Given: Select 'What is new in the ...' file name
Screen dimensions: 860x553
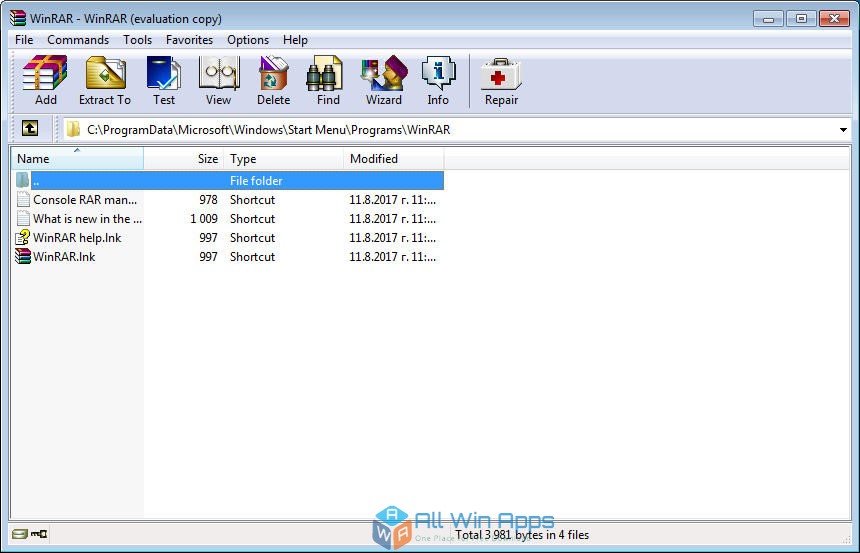Looking at the screenshot, I should tap(87, 218).
